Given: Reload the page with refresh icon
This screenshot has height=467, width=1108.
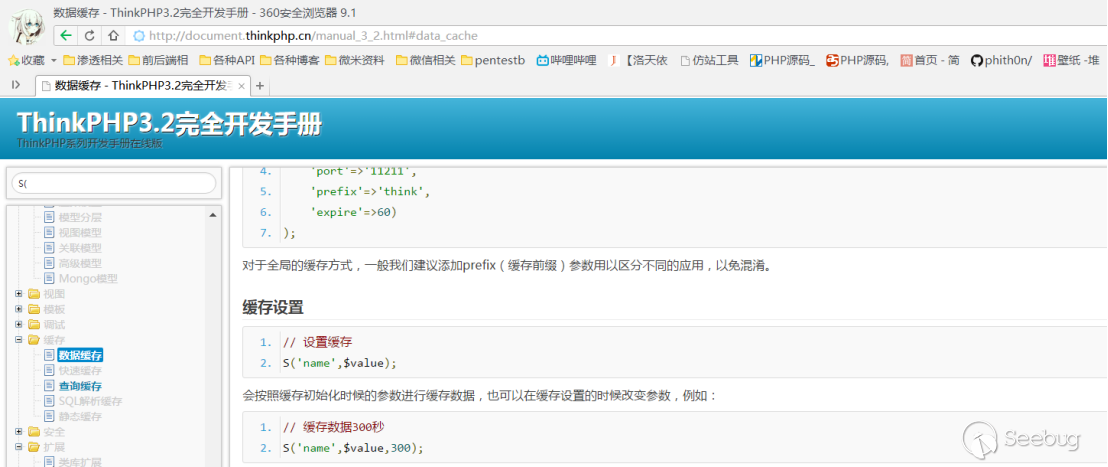Looking at the screenshot, I should (90, 35).
